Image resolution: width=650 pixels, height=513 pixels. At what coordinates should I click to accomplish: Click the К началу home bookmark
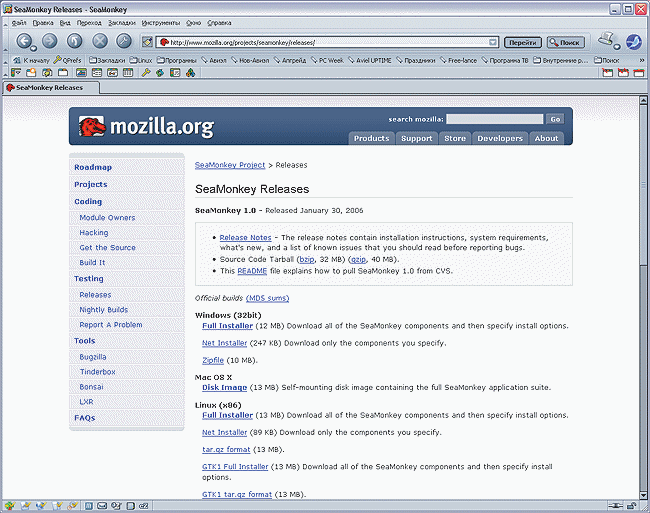[x=32, y=60]
